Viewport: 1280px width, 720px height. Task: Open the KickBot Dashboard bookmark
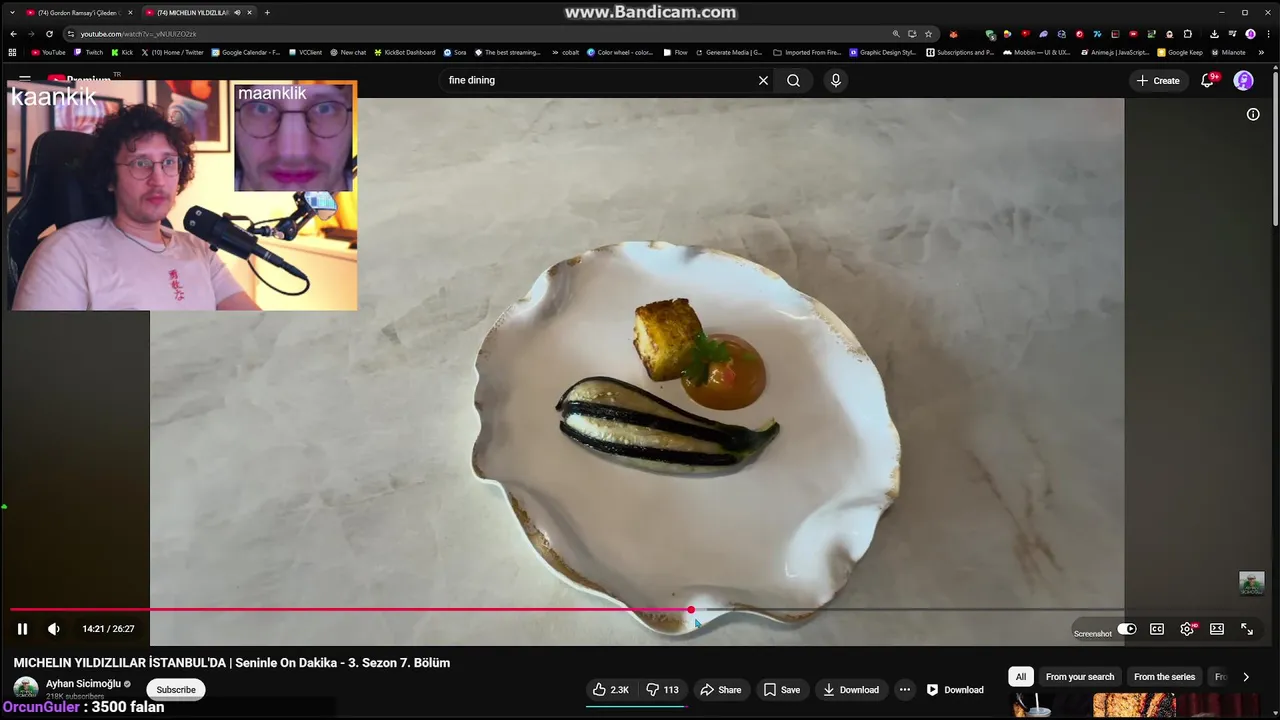pyautogui.click(x=405, y=52)
